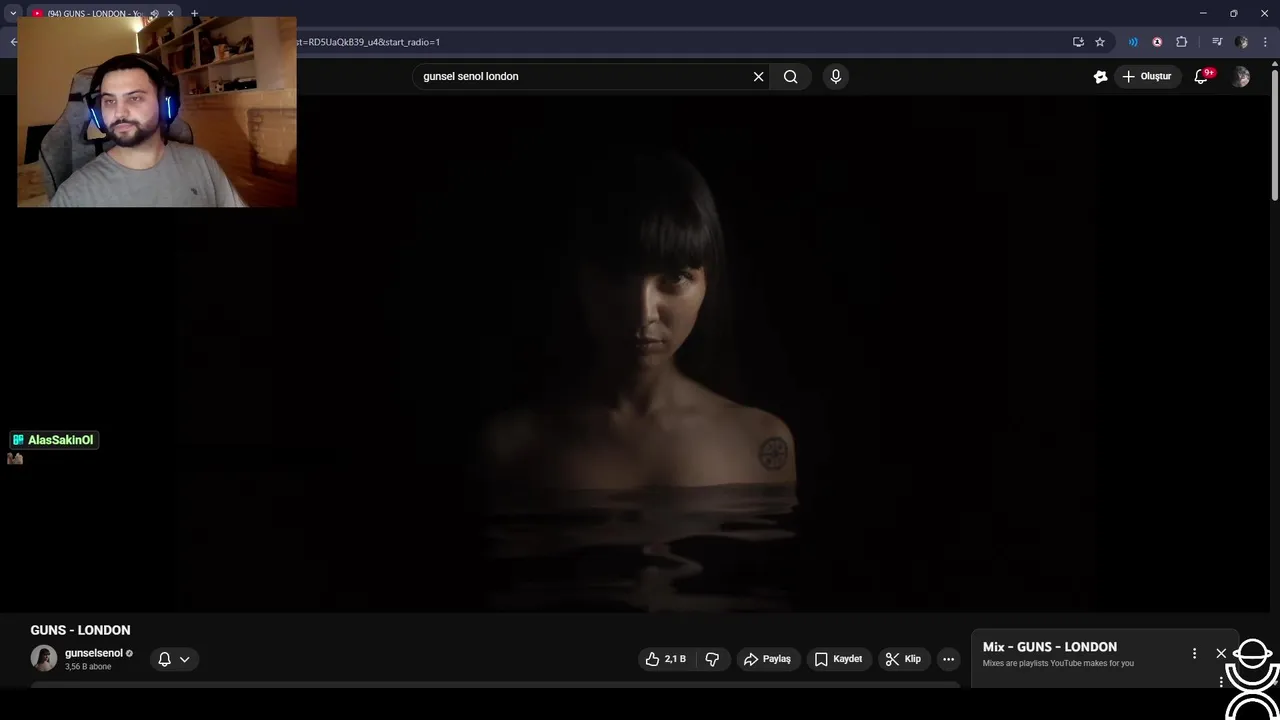Clear the YouTube search box text
This screenshot has height=720, width=1280.
758,76
